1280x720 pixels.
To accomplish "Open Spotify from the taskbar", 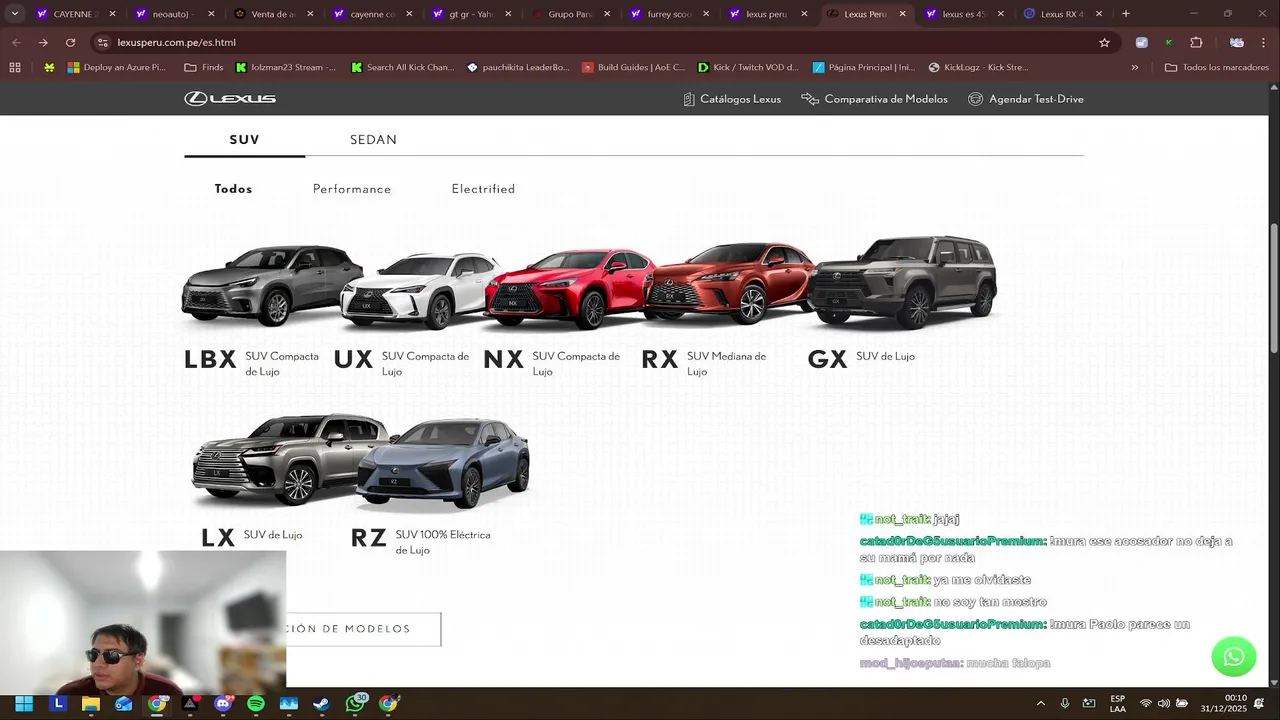I will [256, 704].
